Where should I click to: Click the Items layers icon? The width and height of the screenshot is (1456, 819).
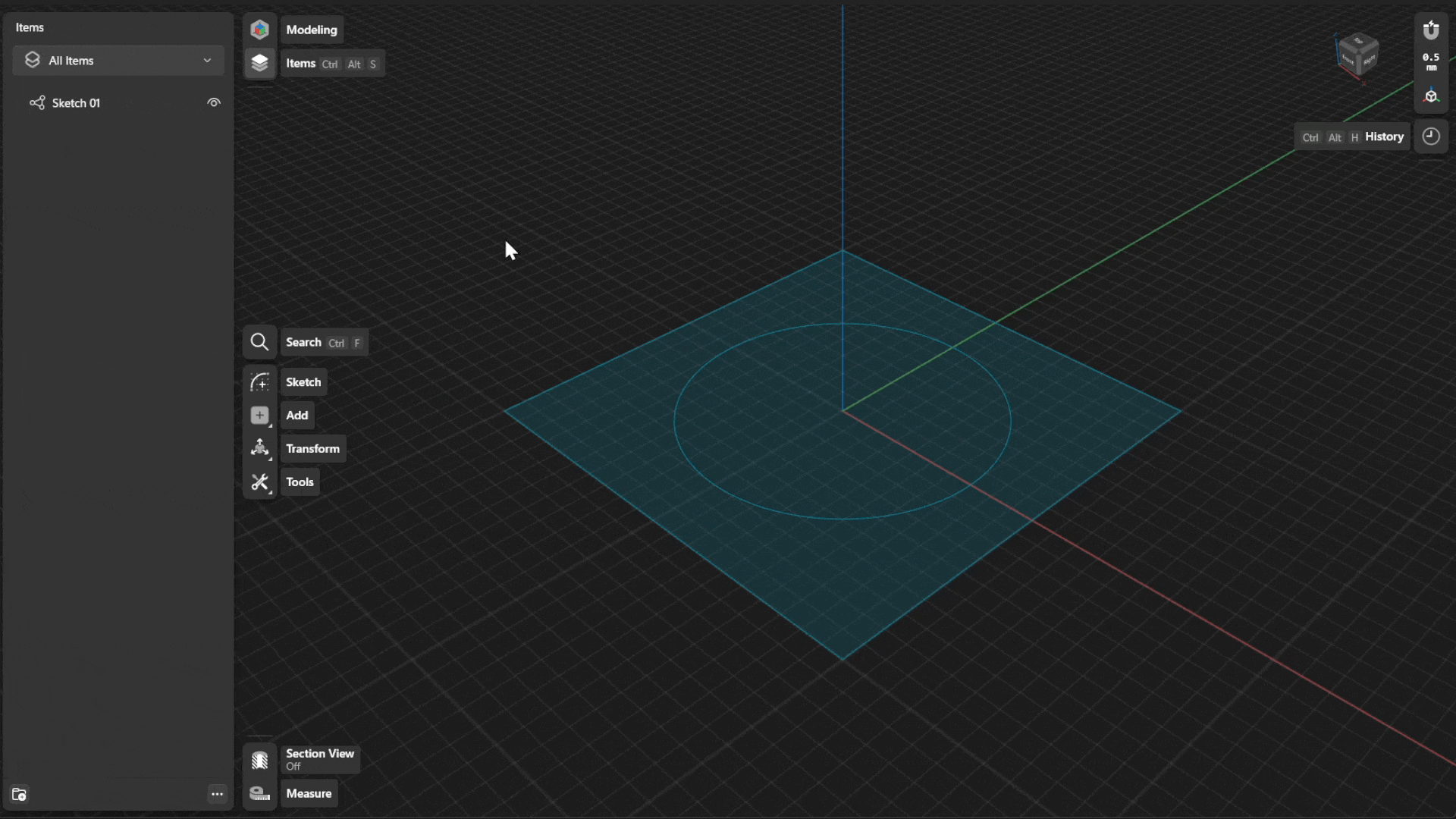pyautogui.click(x=259, y=63)
